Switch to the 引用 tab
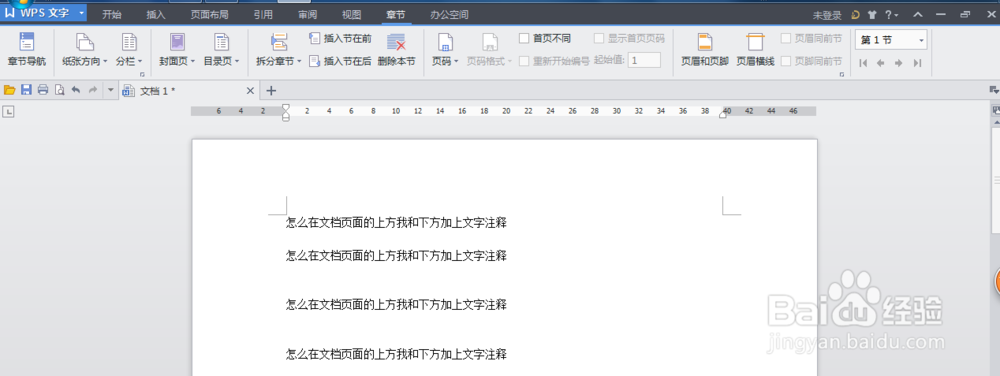The height and width of the screenshot is (376, 1000). (263, 15)
